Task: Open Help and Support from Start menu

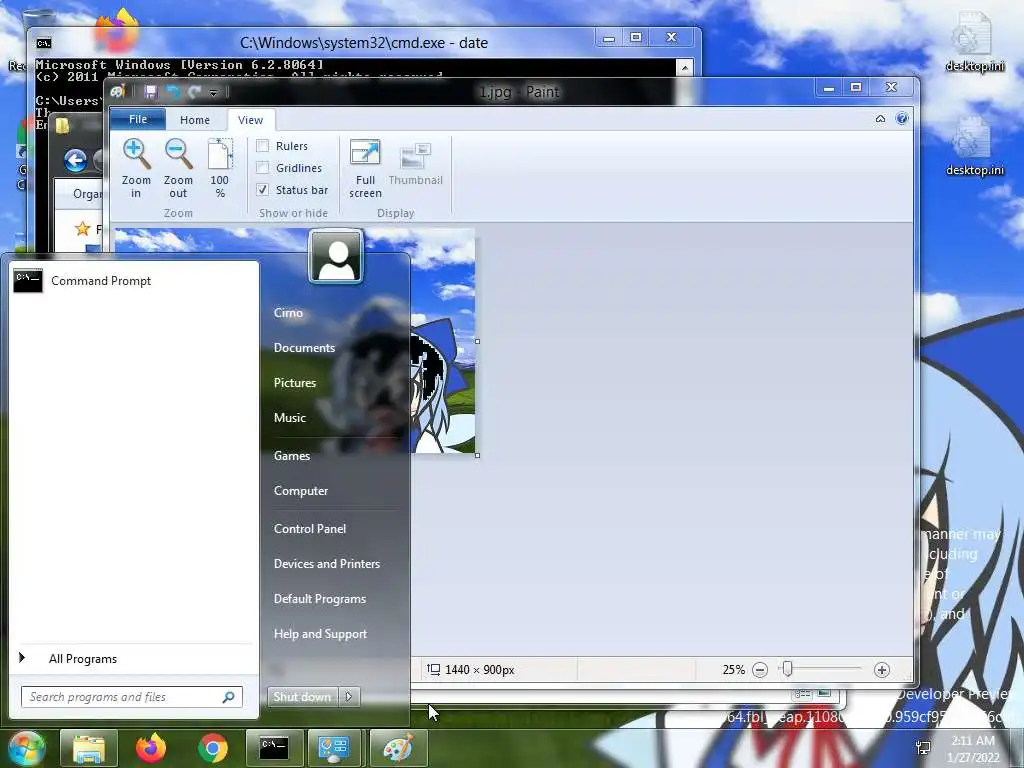Action: [320, 634]
